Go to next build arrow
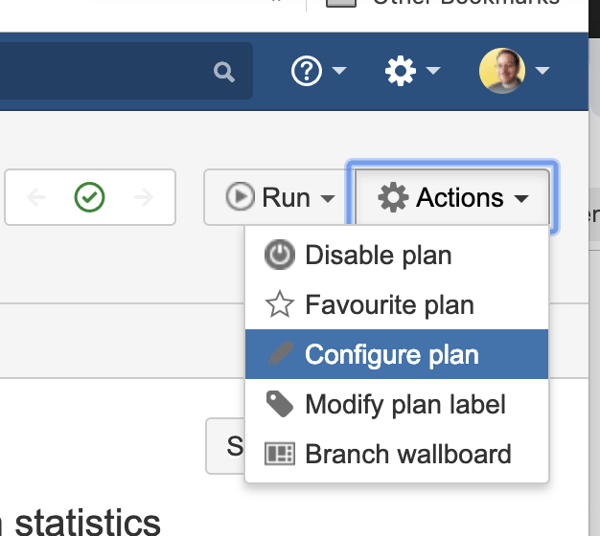Screen dimensions: 600x536 point(144,197)
